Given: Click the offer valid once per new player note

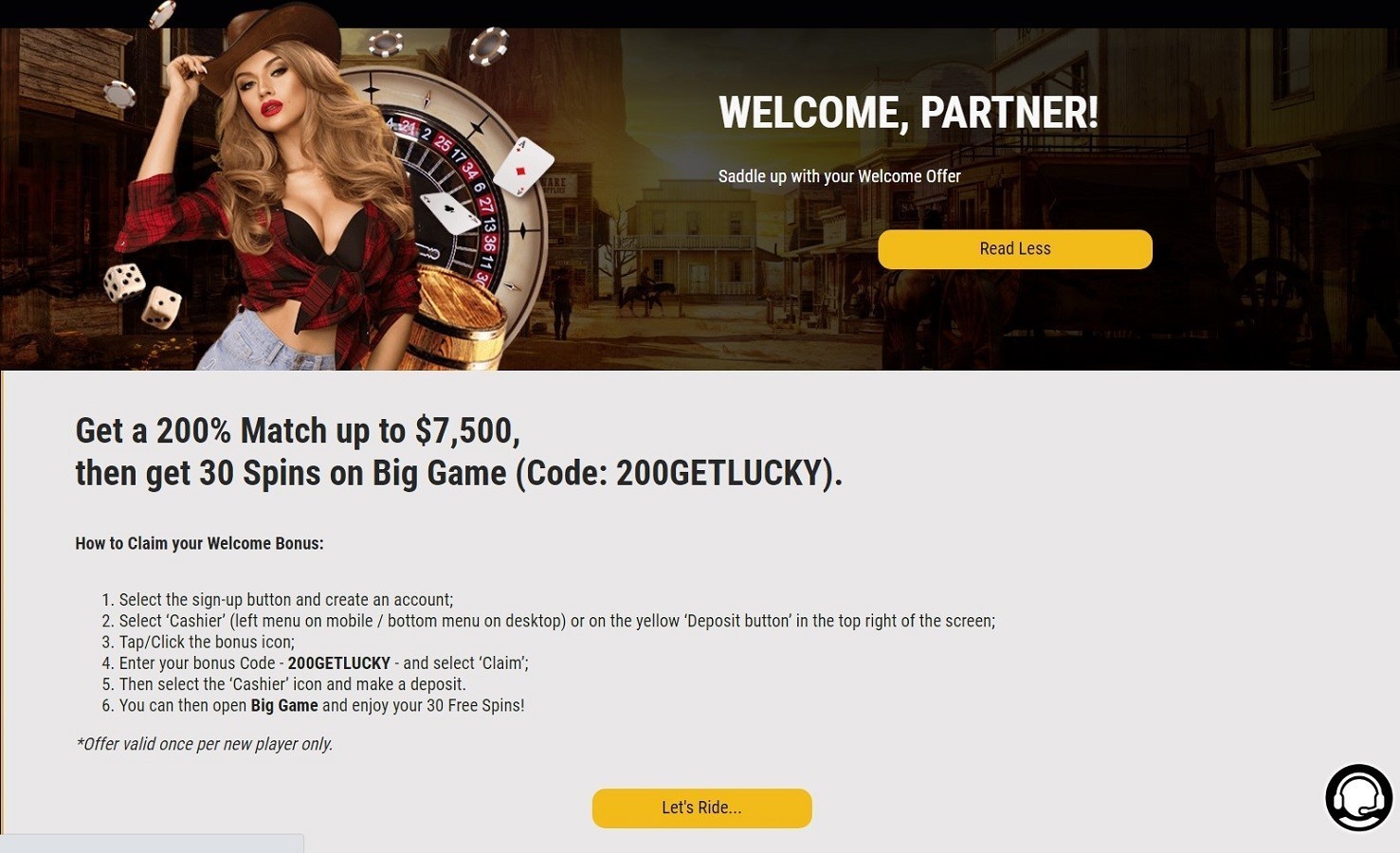Looking at the screenshot, I should point(205,744).
